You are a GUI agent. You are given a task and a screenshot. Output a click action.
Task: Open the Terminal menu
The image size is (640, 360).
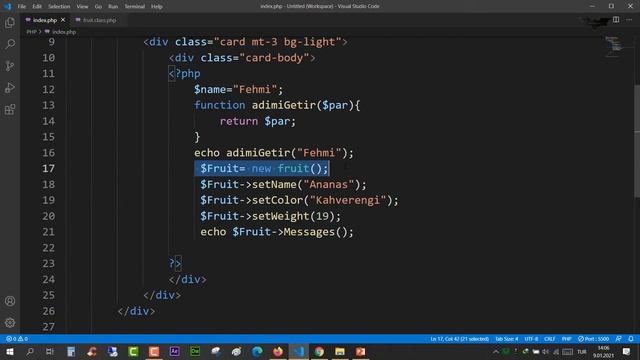point(135,7)
